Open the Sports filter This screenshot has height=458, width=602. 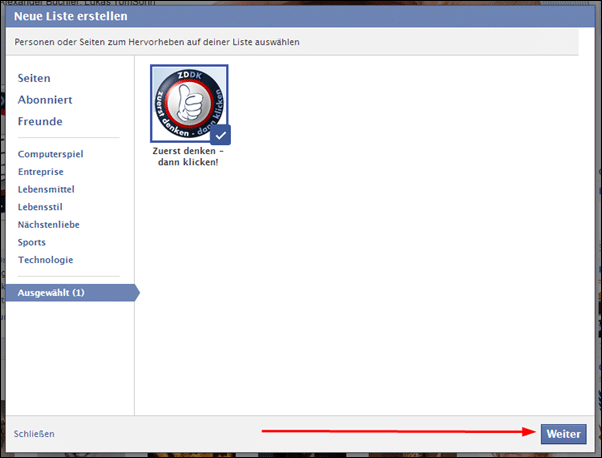click(31, 242)
